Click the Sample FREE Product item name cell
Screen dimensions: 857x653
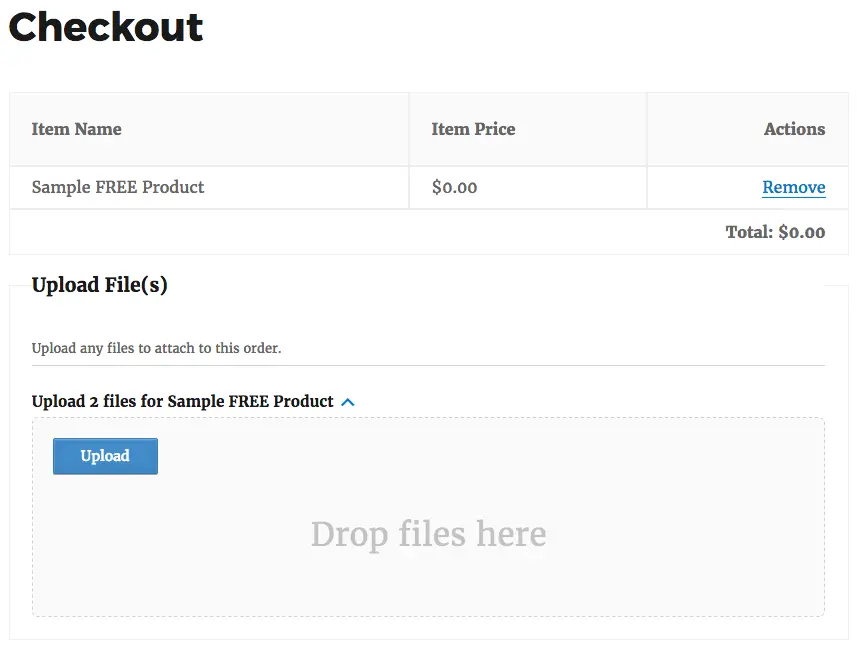pos(118,187)
